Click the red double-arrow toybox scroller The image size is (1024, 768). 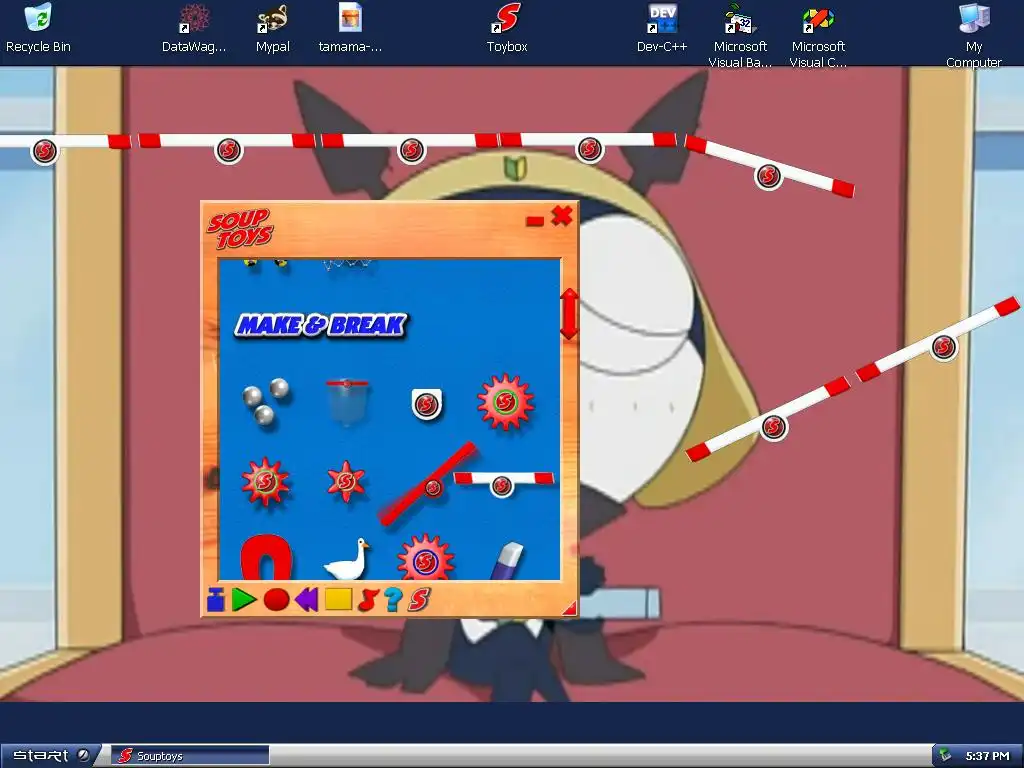[569, 313]
